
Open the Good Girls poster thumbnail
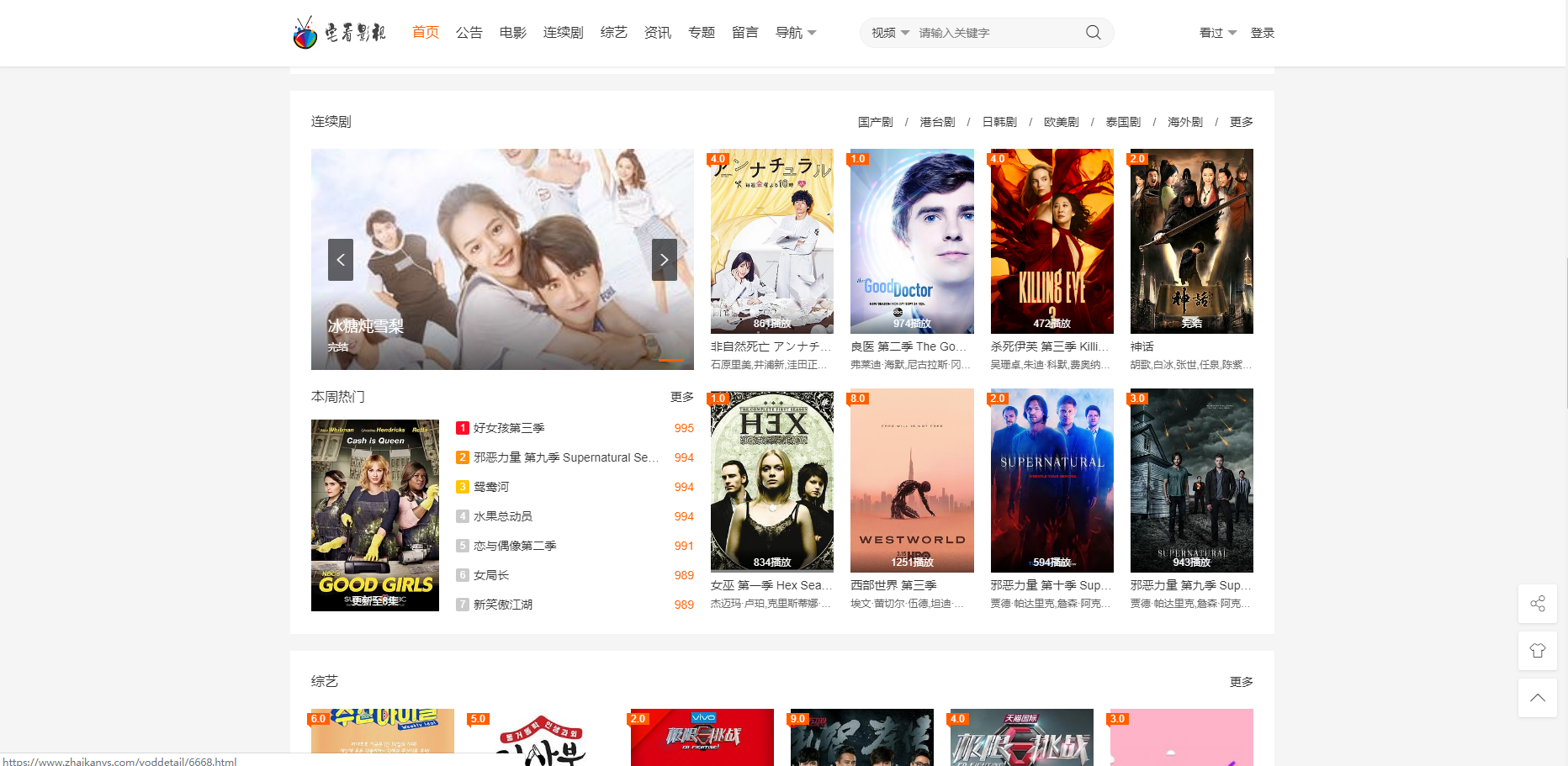(375, 515)
